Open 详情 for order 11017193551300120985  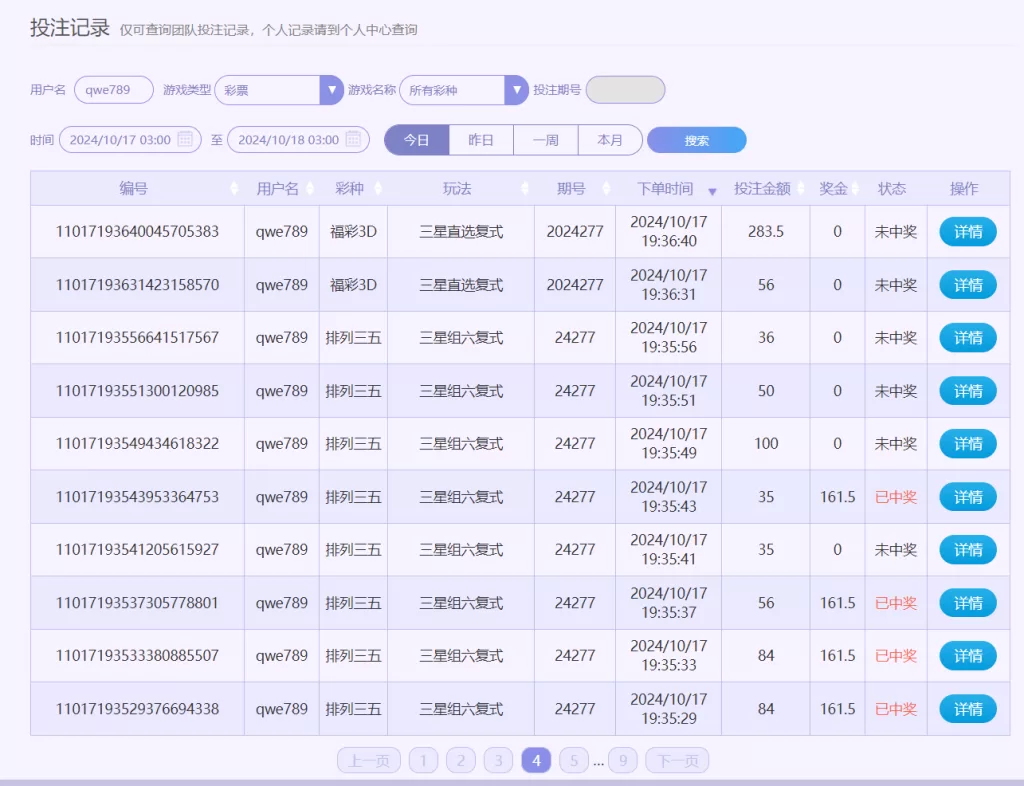click(968, 391)
